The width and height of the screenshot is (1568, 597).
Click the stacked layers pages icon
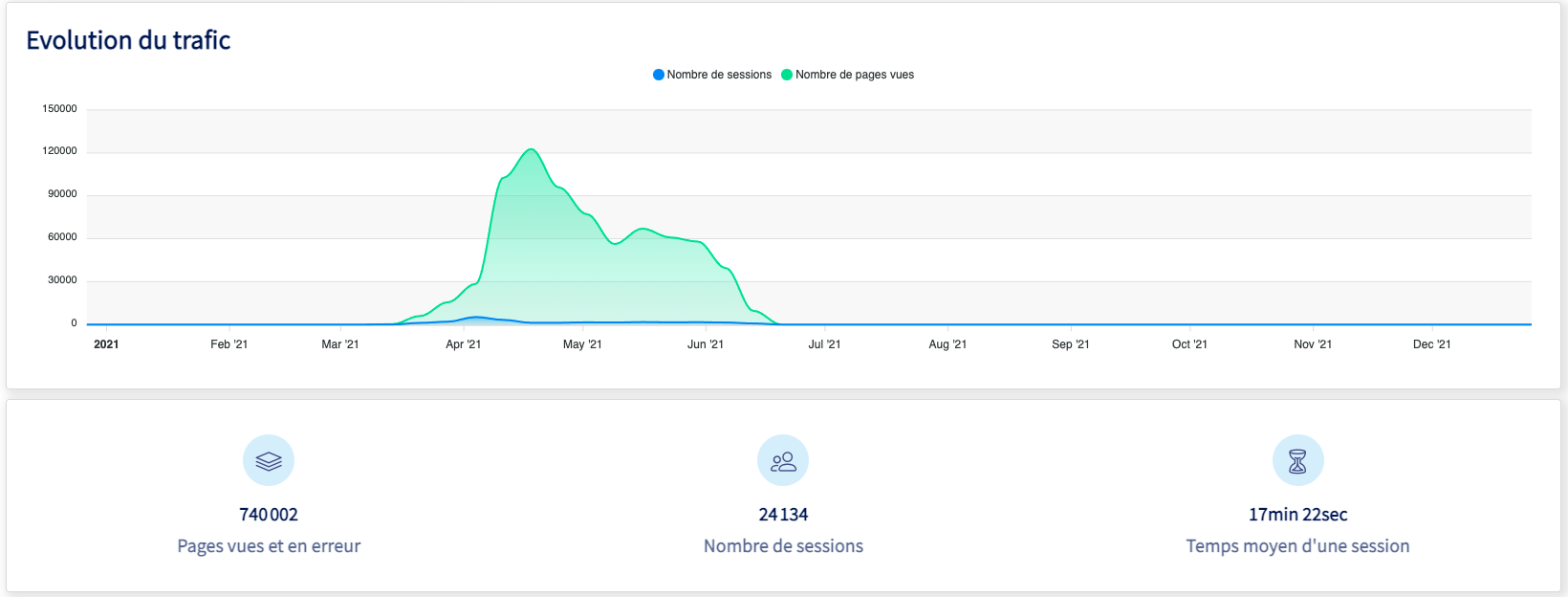[269, 461]
